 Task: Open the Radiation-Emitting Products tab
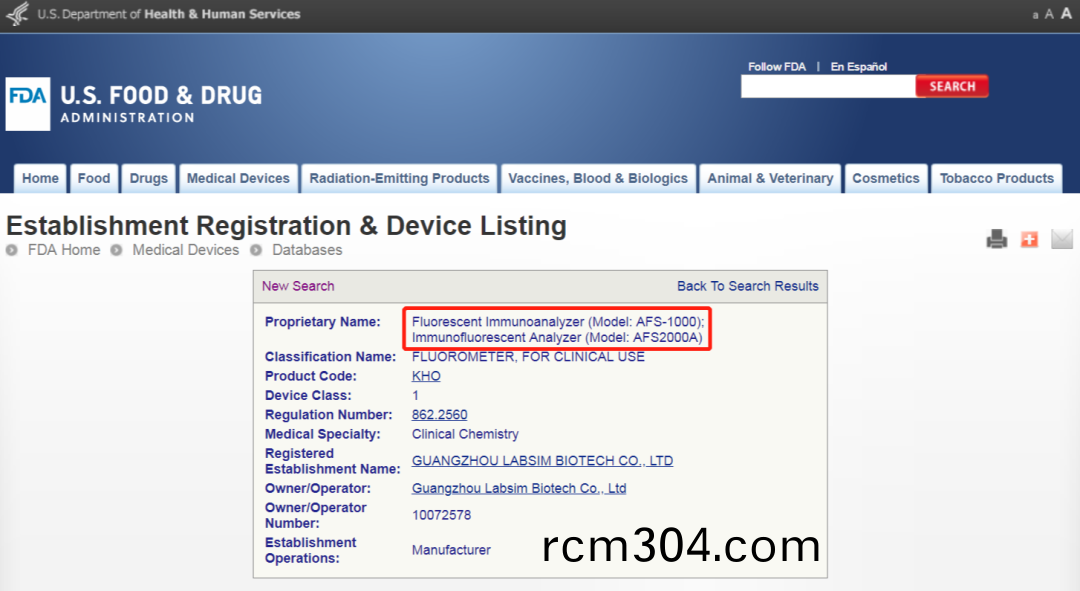tap(399, 178)
